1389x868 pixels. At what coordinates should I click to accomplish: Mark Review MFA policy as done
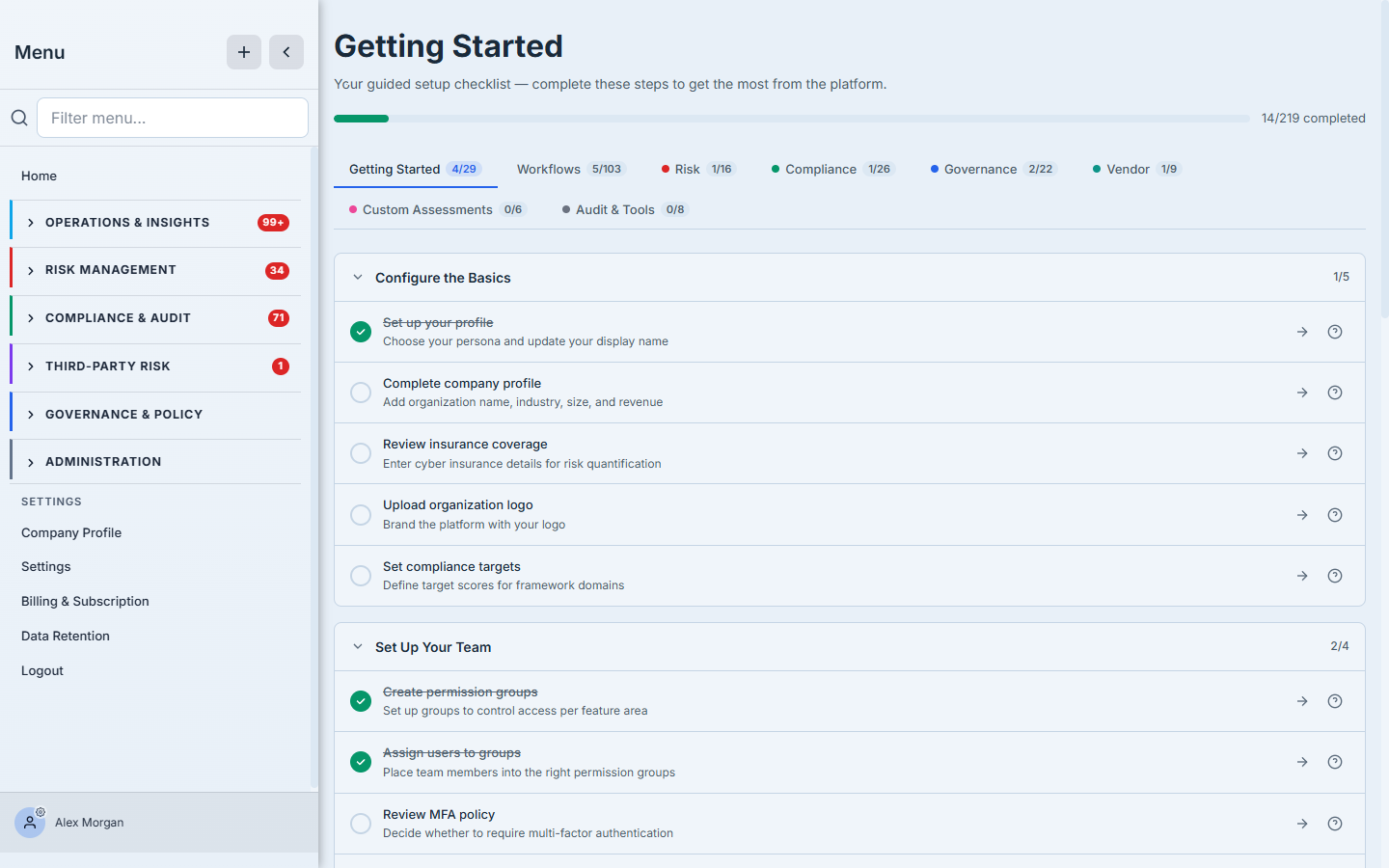[361, 824]
